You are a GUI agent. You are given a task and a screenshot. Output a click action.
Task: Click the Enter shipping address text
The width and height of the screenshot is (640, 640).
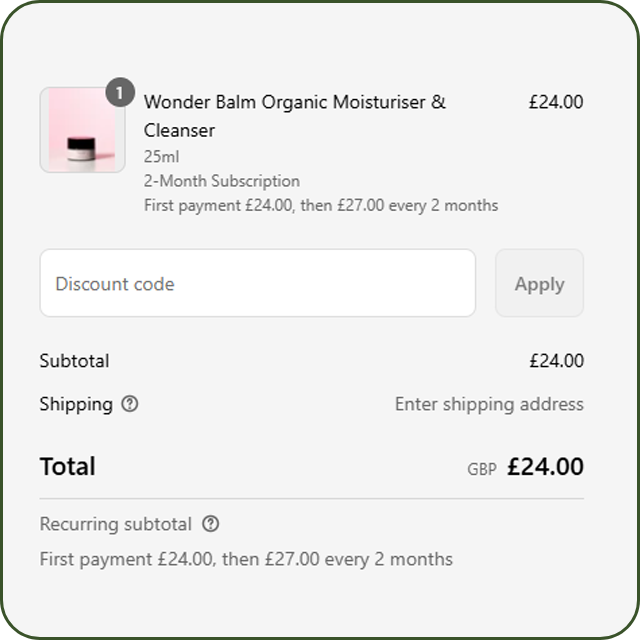pos(489,404)
